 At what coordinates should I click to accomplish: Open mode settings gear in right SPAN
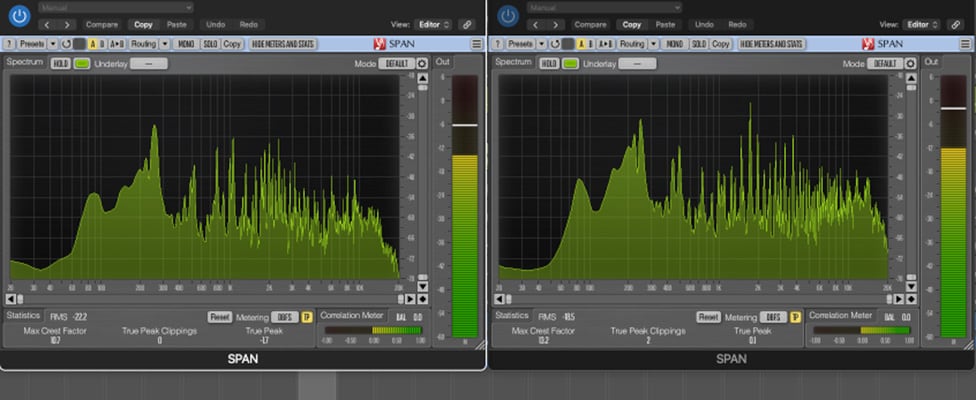pos(911,63)
